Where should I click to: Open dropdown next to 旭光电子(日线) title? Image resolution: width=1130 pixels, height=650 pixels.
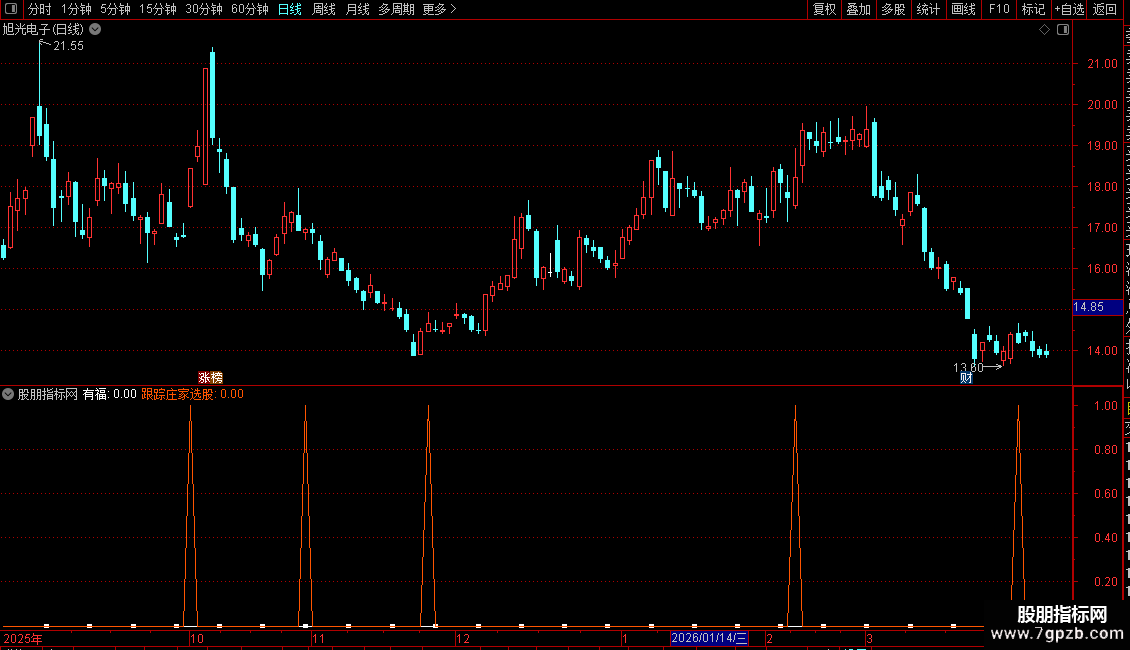(95, 30)
